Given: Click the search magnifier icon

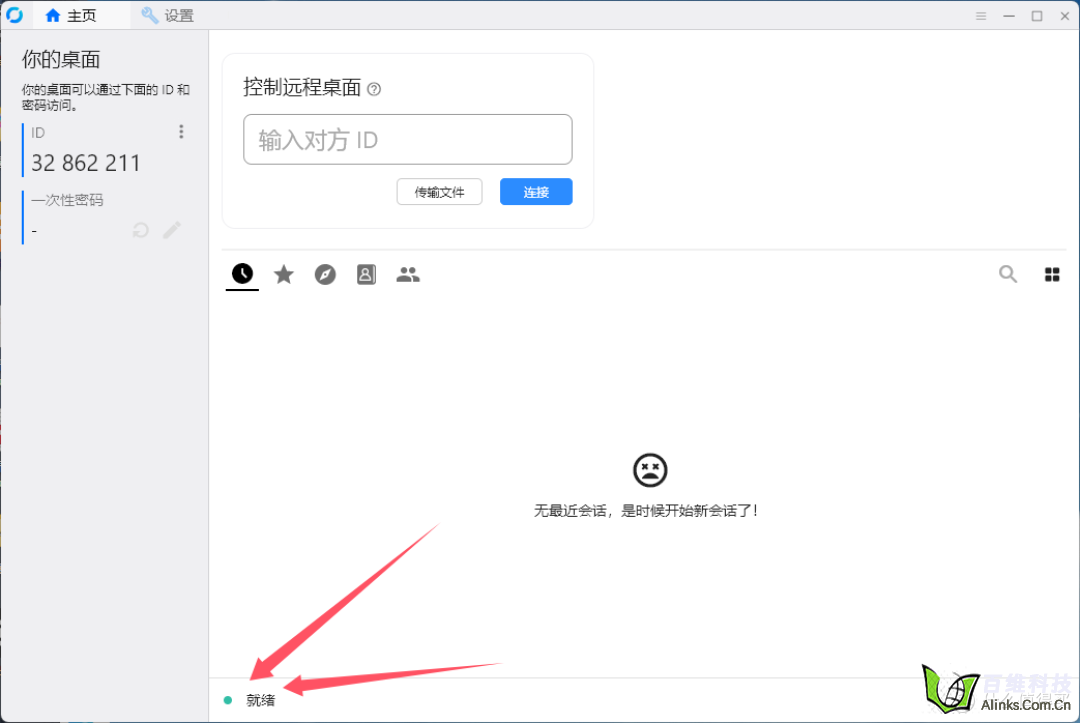Looking at the screenshot, I should click(x=1008, y=274).
